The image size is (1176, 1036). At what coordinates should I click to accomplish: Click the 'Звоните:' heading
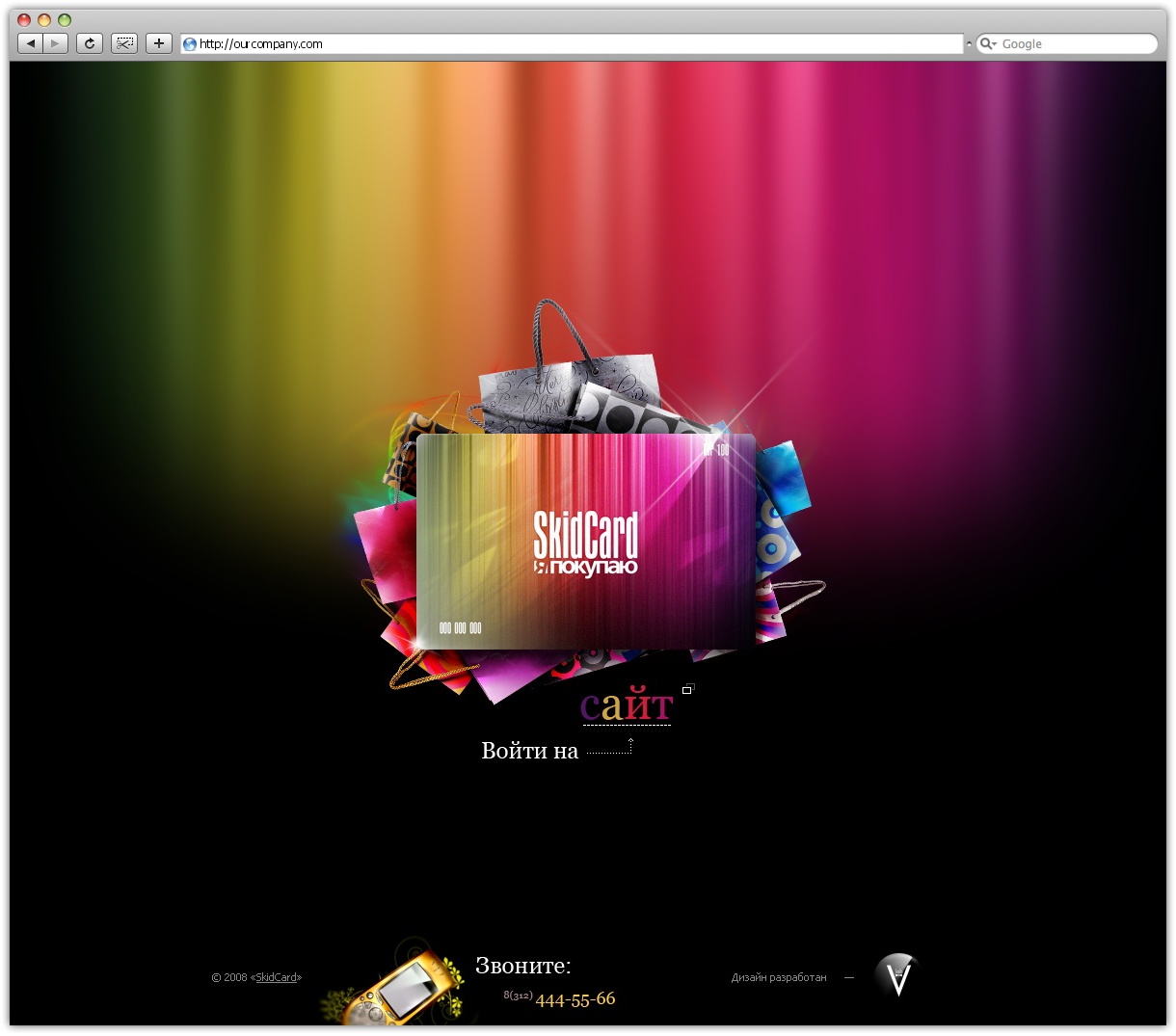(523, 966)
